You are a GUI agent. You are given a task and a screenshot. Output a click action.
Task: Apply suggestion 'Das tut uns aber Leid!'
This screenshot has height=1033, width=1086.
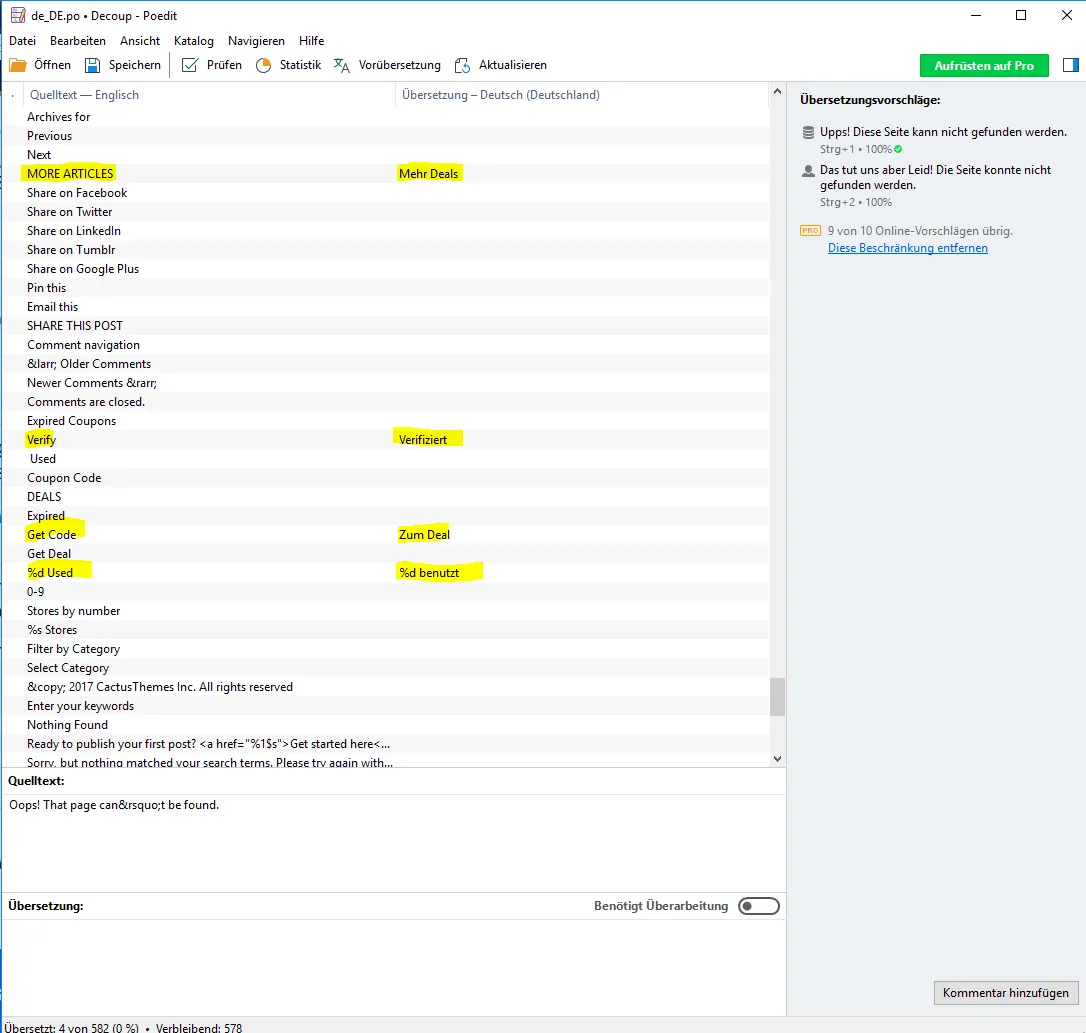coord(935,177)
